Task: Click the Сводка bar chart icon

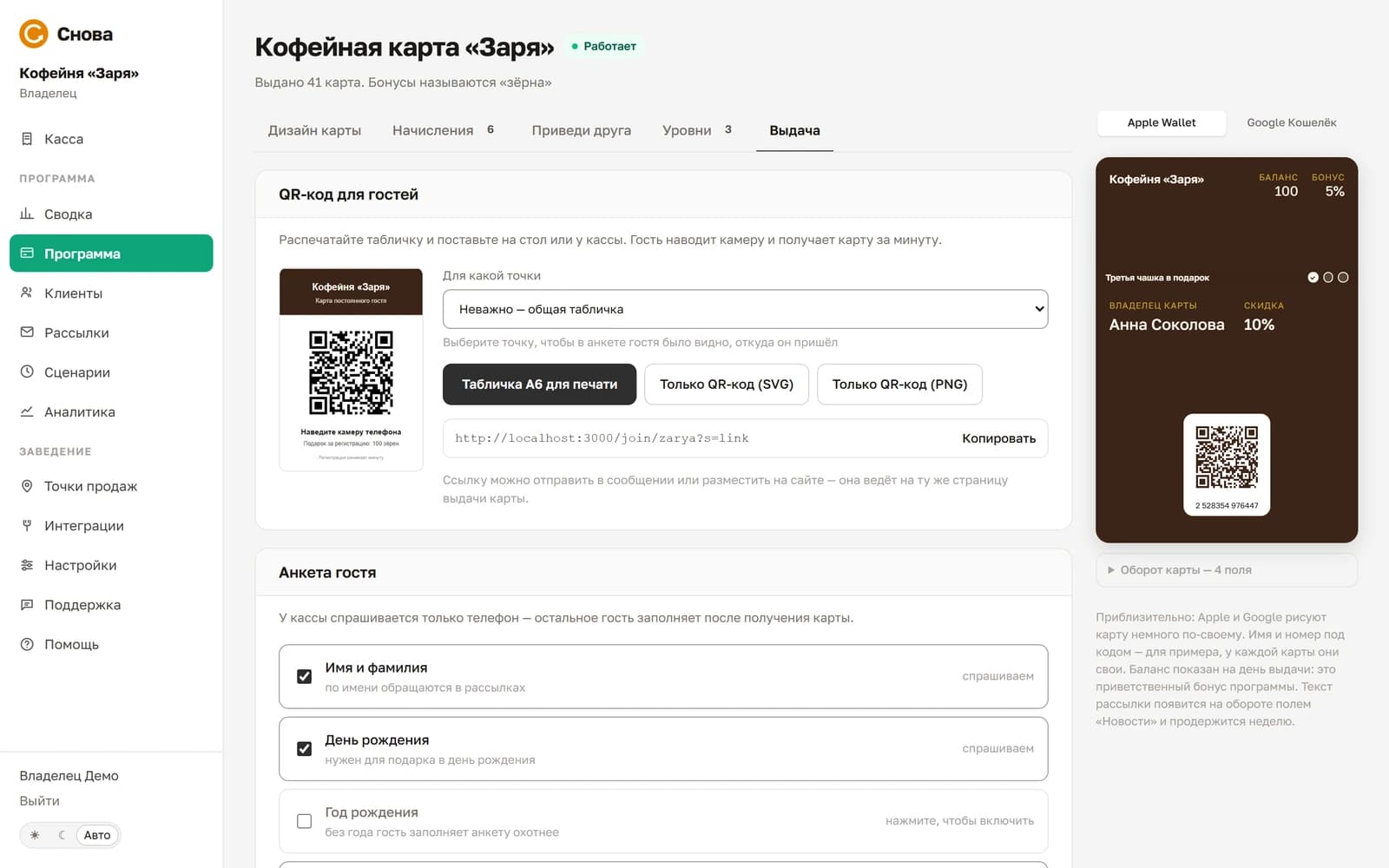Action: (x=27, y=214)
